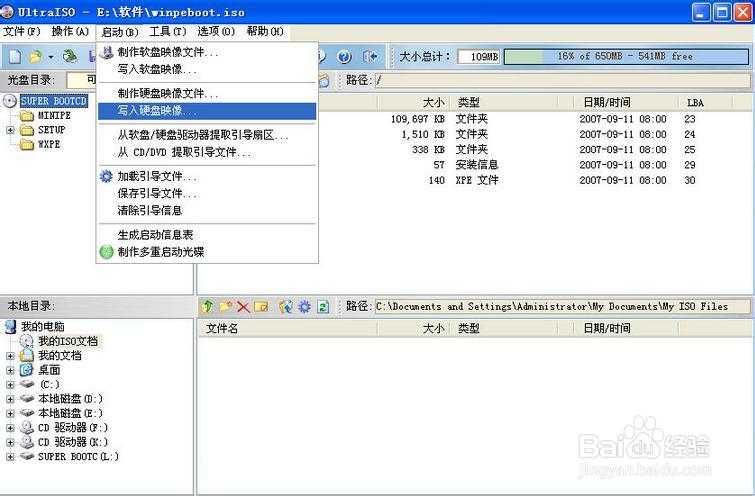This screenshot has width=755, height=496.
Task: Select 从 CD/DVD 提取引导文件... entry
Action: coord(207,152)
